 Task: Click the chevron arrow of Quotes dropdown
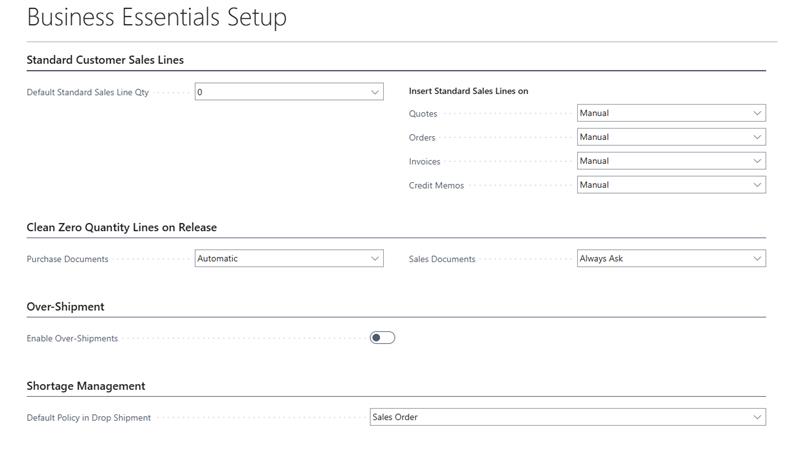pos(757,113)
